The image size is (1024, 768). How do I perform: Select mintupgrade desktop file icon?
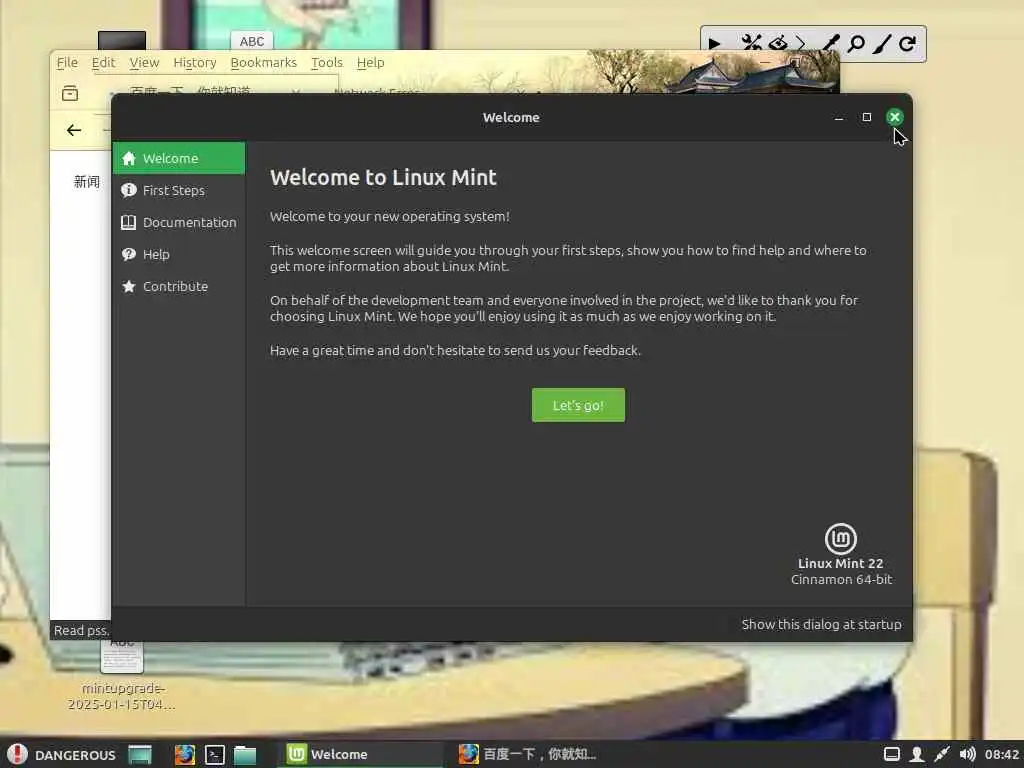[121, 675]
